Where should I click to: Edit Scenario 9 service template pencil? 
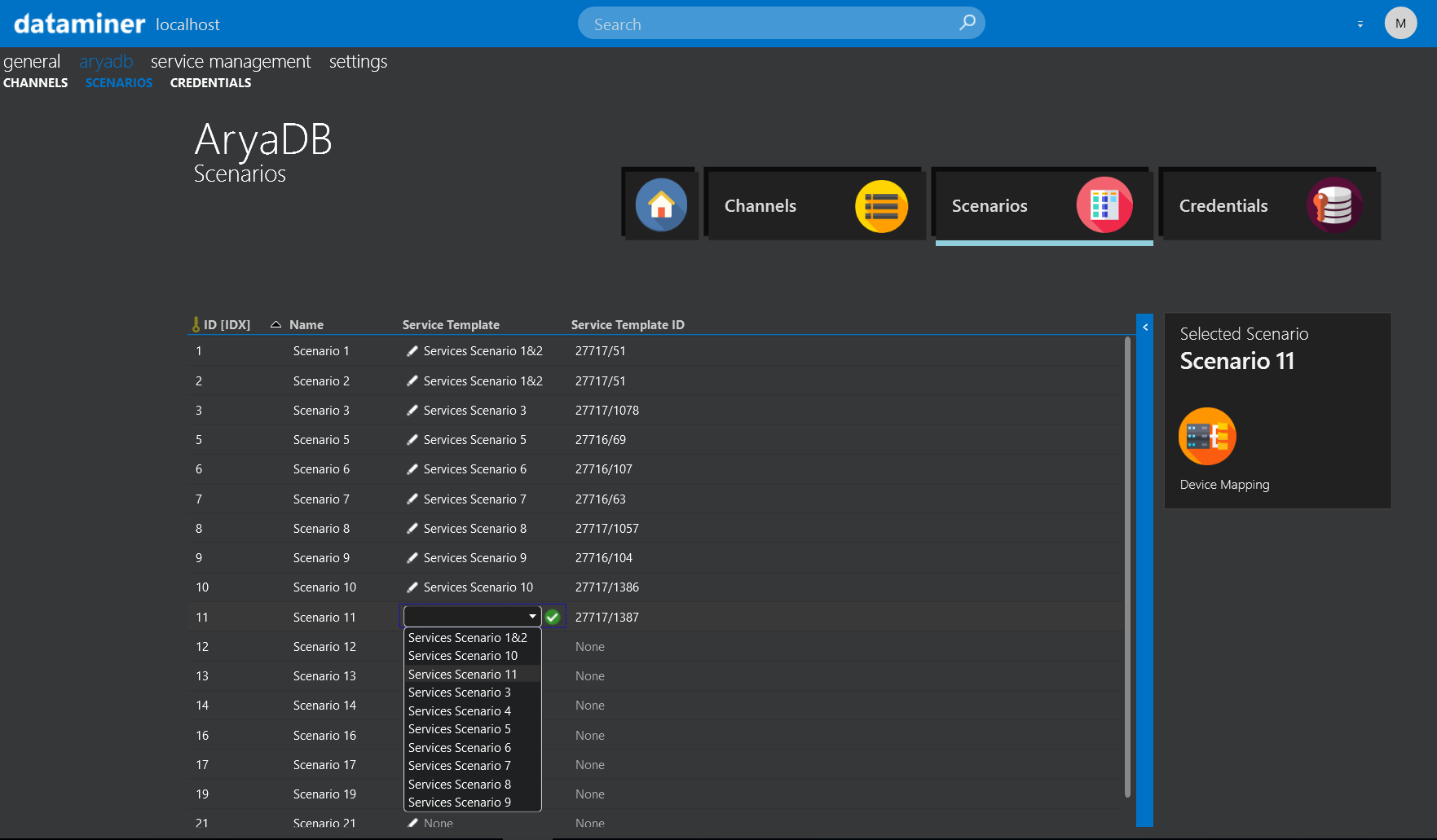(x=412, y=558)
